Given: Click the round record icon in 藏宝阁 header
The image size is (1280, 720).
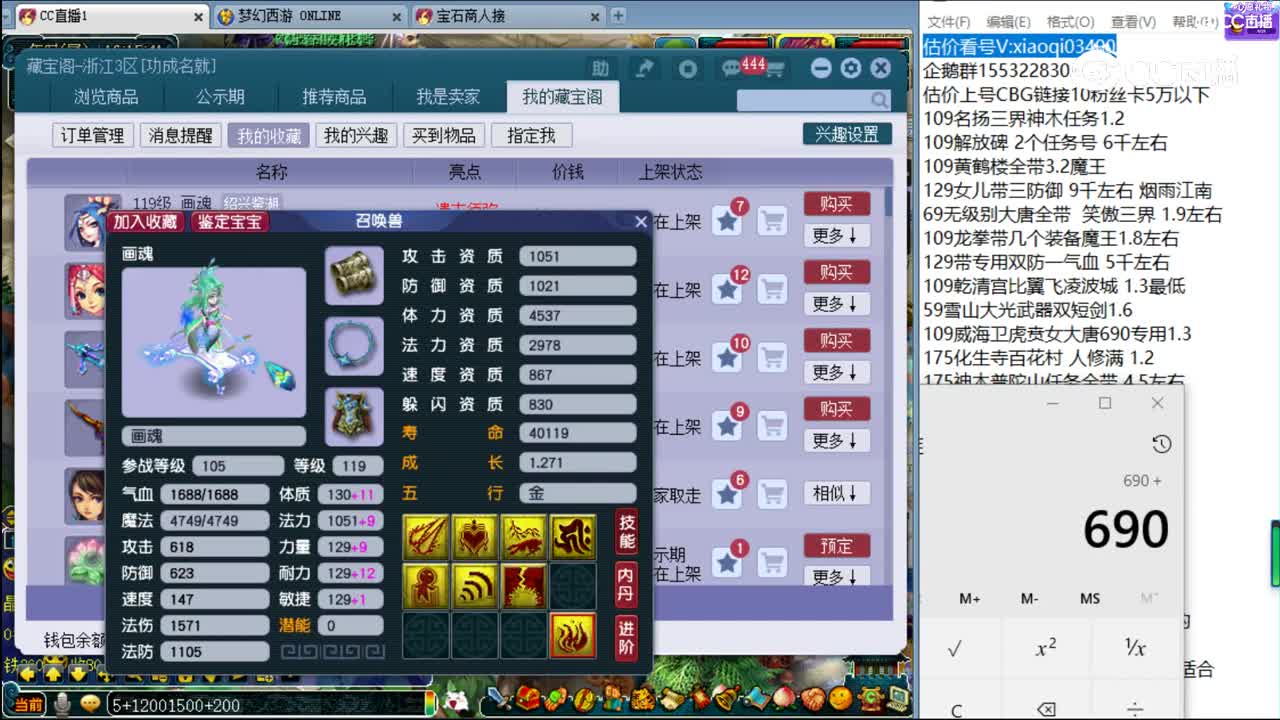Looking at the screenshot, I should [x=688, y=68].
